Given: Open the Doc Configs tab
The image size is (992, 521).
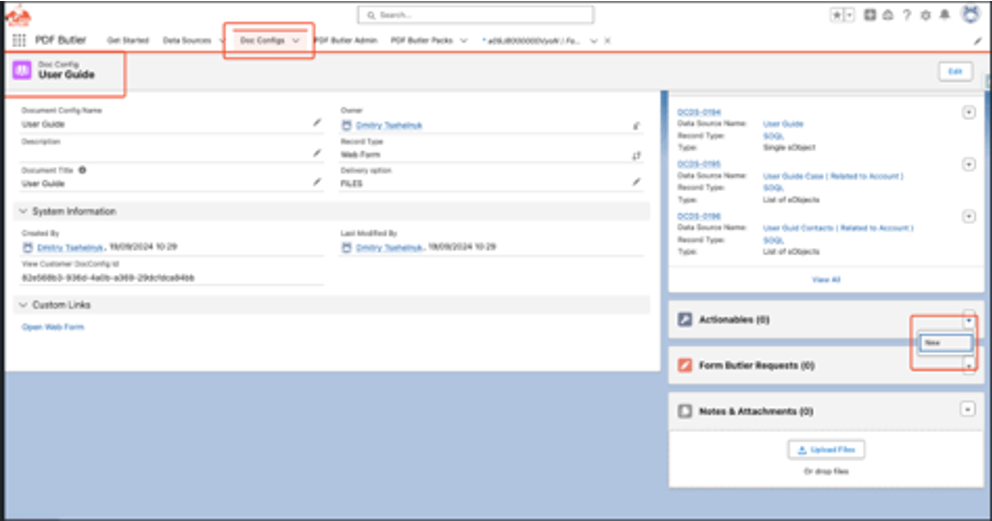Looking at the screenshot, I should pos(262,40).
